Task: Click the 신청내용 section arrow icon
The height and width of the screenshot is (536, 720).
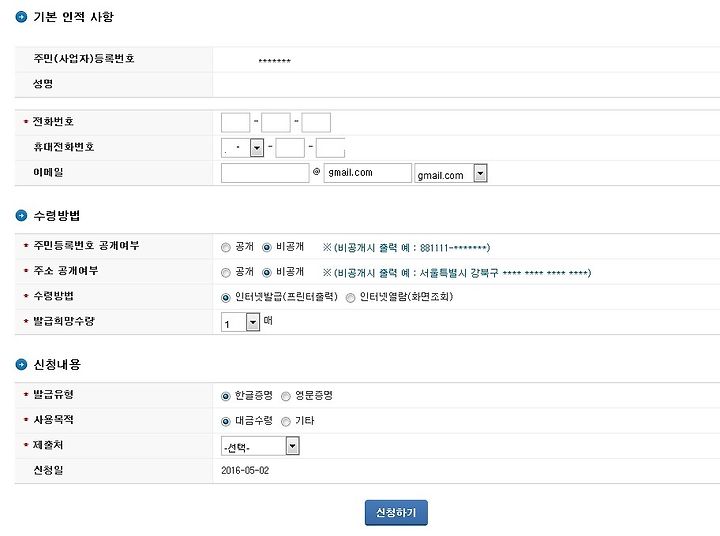Action: tap(21, 364)
